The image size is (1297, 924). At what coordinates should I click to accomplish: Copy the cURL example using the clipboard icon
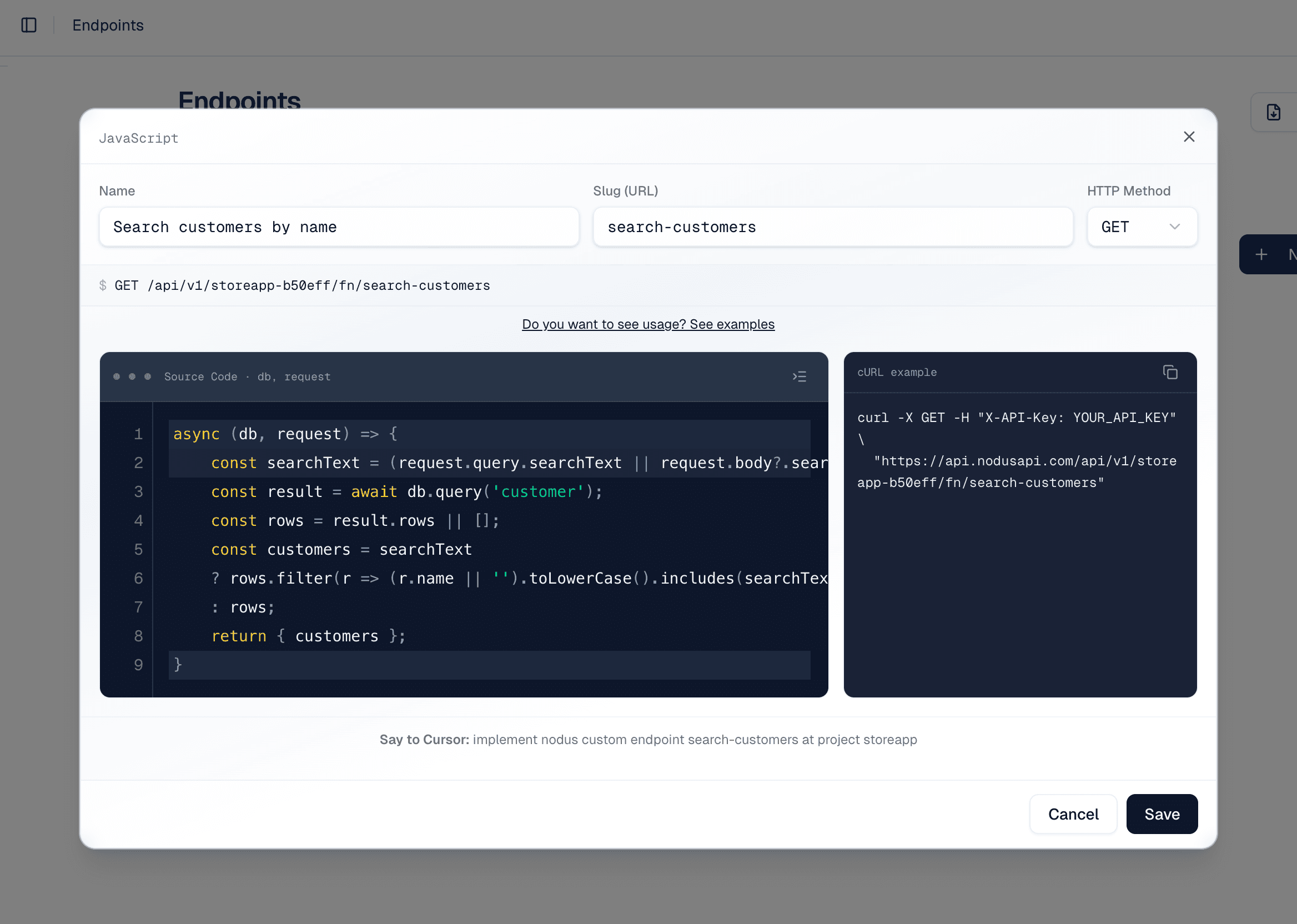click(1170, 372)
